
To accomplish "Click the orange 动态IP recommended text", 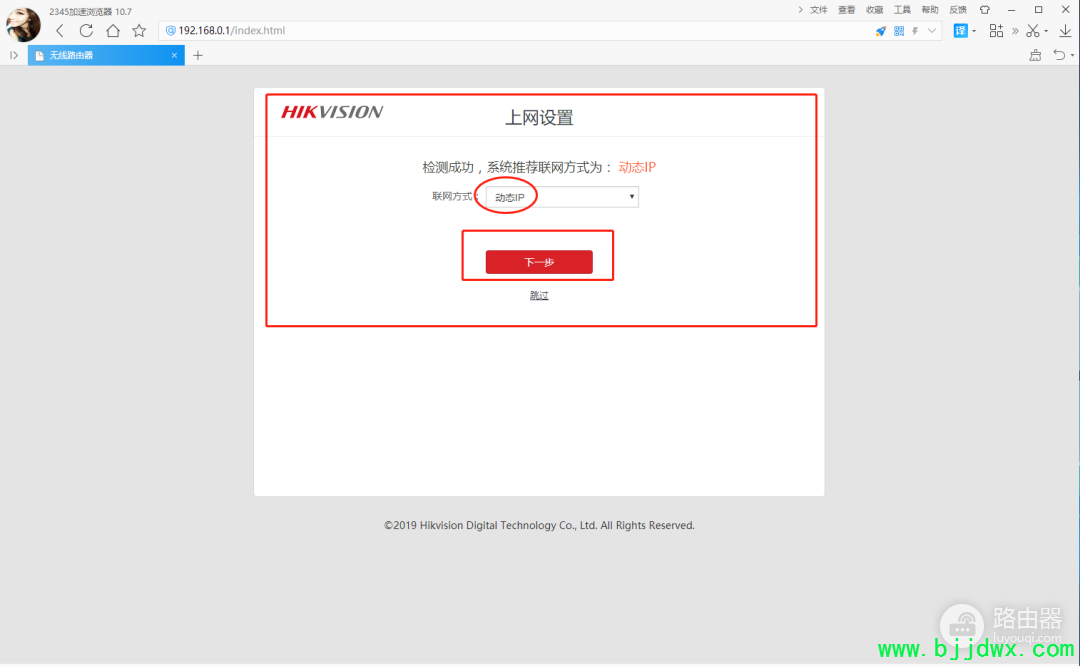I will (637, 167).
